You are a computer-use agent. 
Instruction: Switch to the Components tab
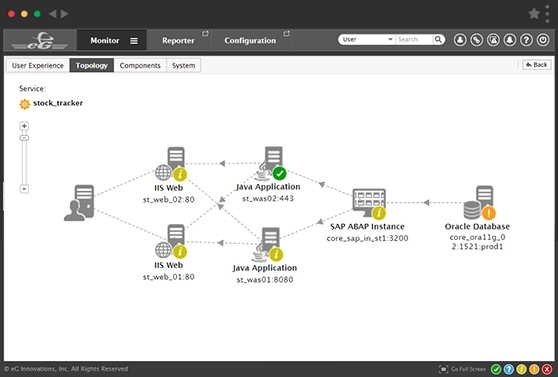[x=140, y=66]
